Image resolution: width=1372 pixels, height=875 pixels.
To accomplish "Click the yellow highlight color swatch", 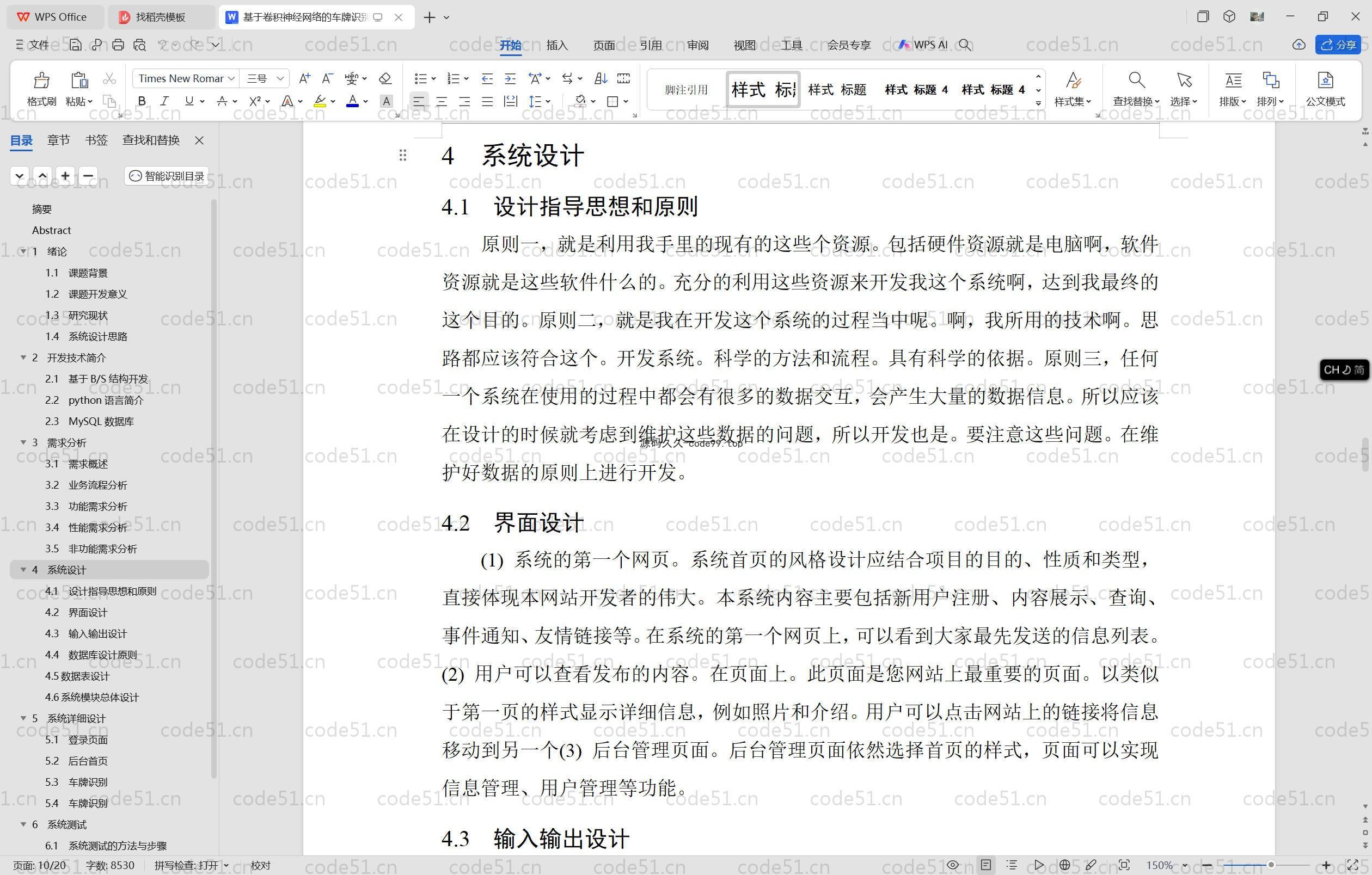I will click(x=320, y=101).
